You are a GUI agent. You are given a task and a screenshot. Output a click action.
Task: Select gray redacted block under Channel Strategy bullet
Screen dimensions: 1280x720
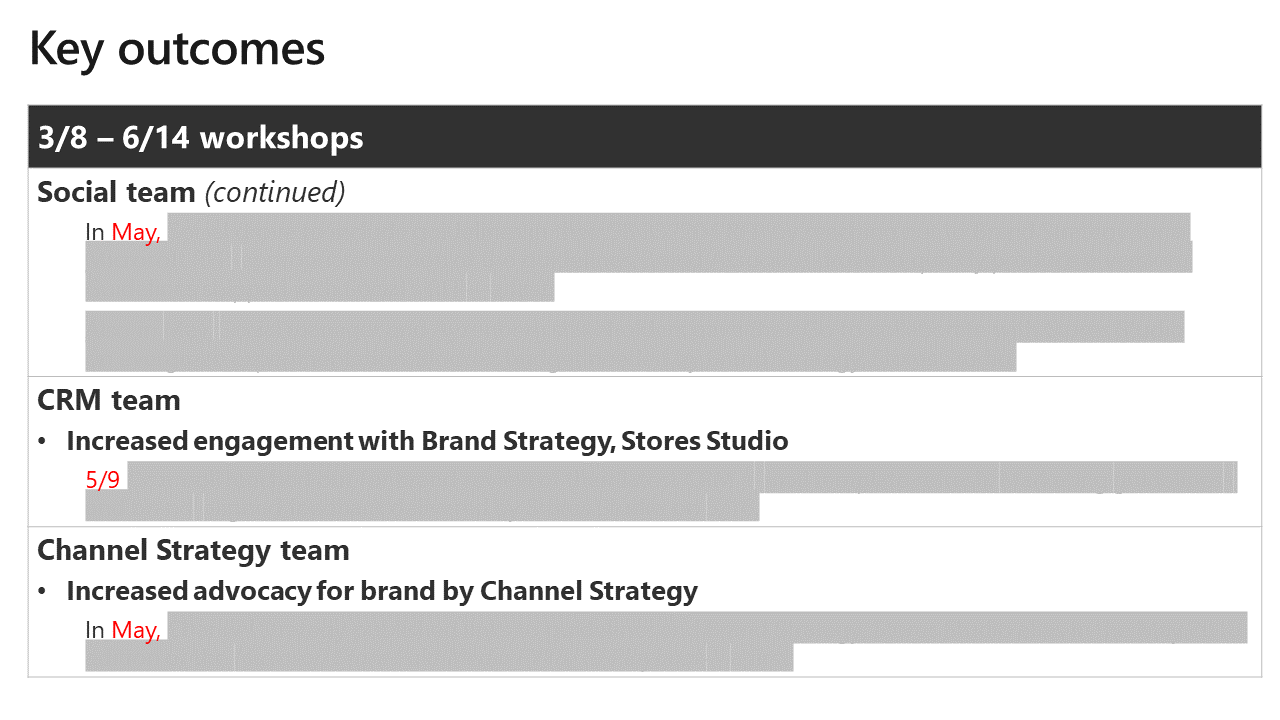click(660, 640)
